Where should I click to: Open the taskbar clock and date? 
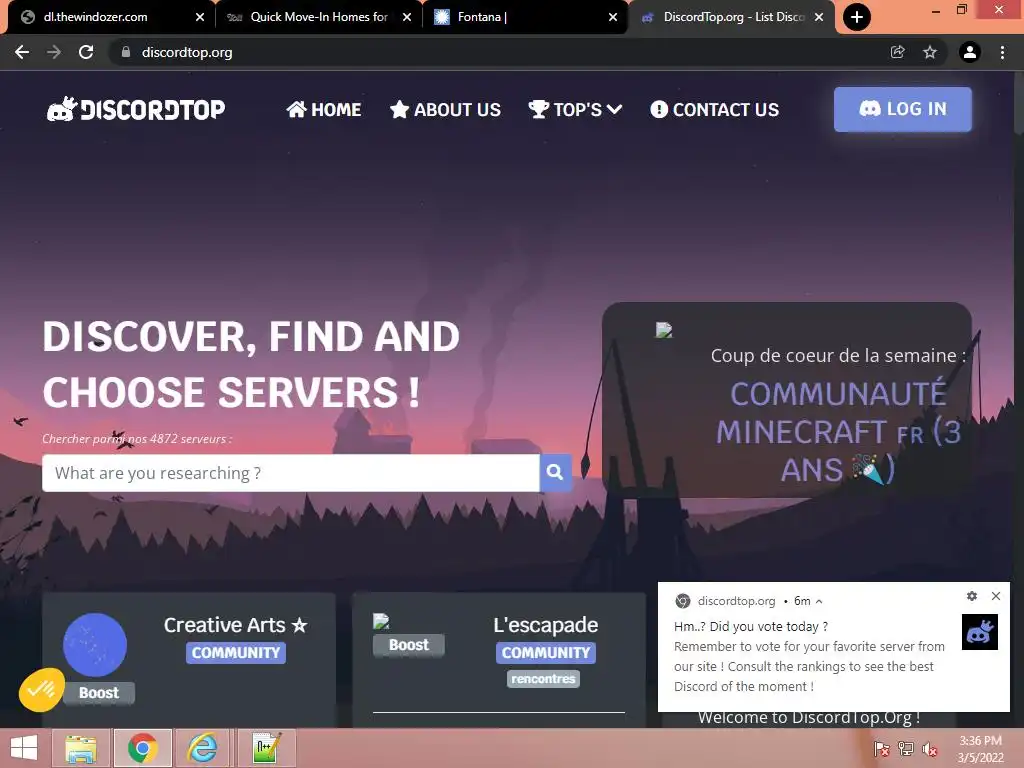point(980,749)
